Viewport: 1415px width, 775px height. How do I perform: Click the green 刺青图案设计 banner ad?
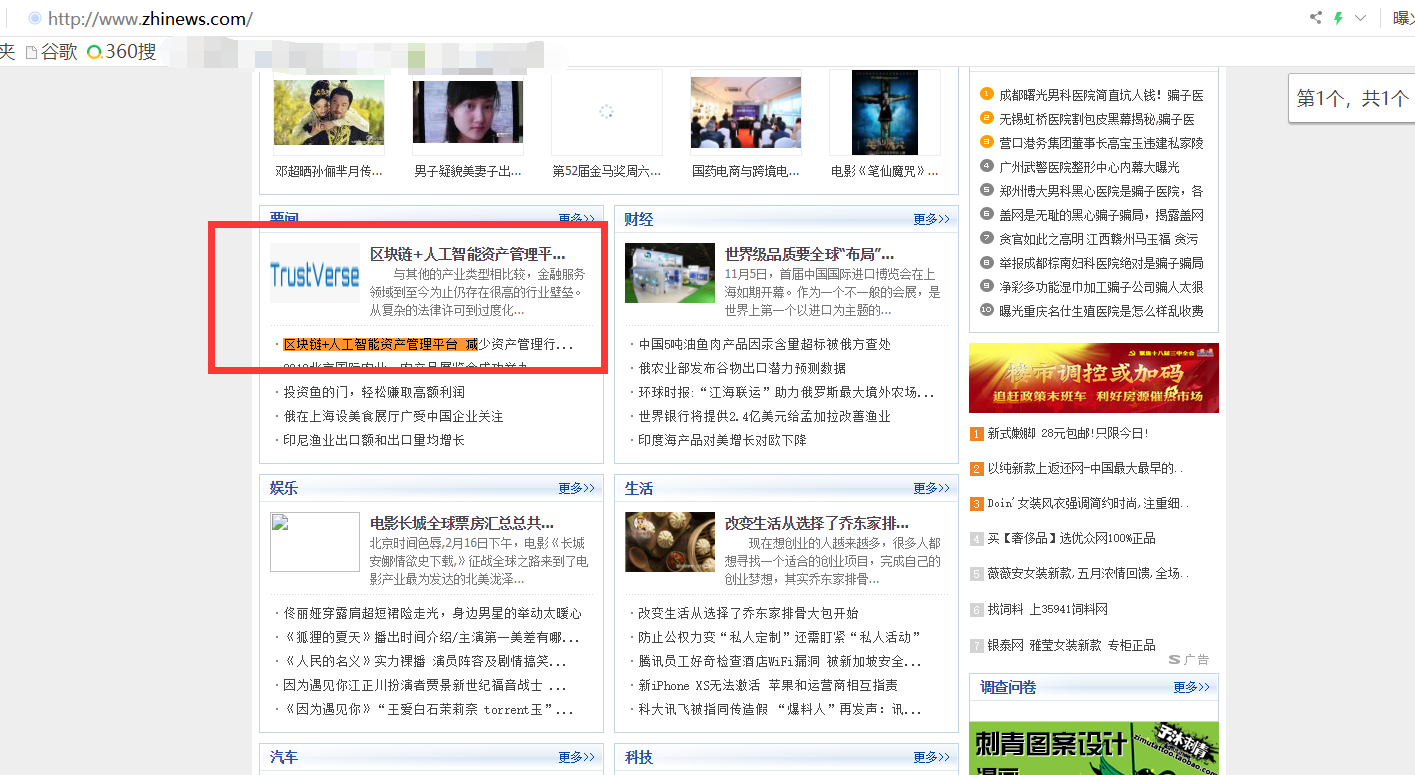[x=1094, y=748]
